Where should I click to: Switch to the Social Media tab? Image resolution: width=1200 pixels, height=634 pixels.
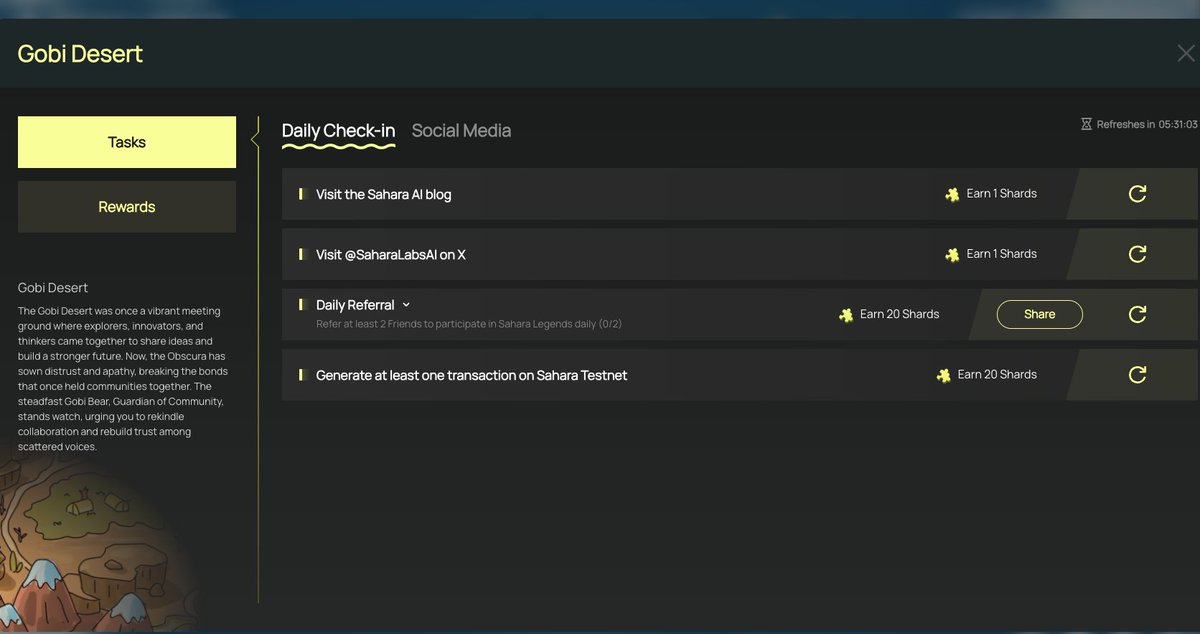tap(461, 130)
